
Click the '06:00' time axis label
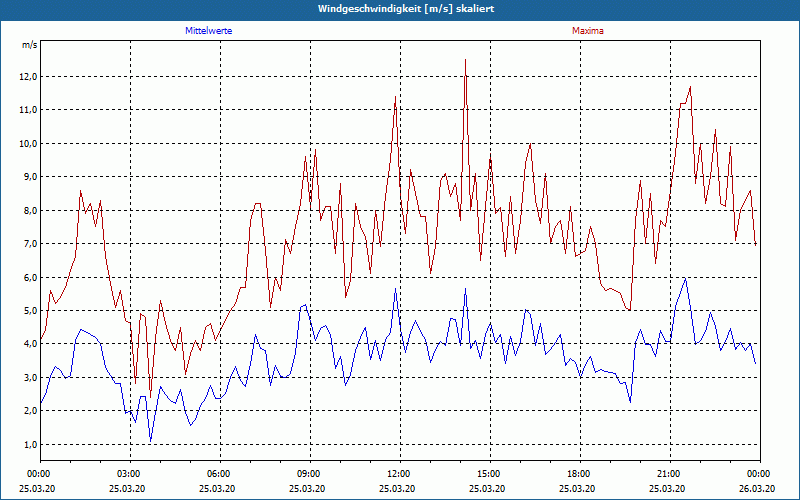220,474
